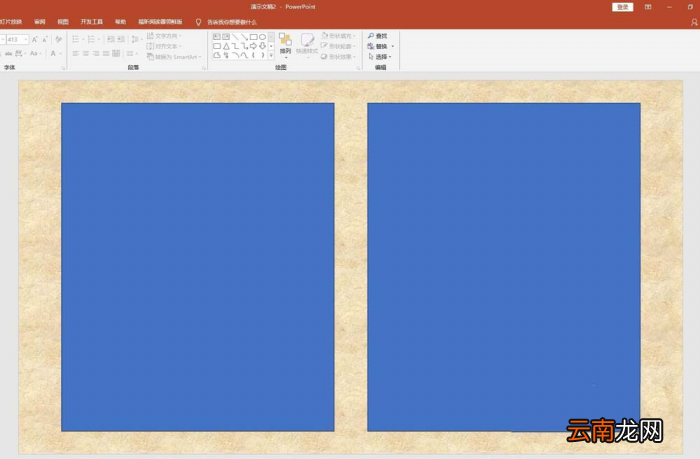
Task: Select the left blue rectangle on slide
Action: pyautogui.click(x=198, y=267)
